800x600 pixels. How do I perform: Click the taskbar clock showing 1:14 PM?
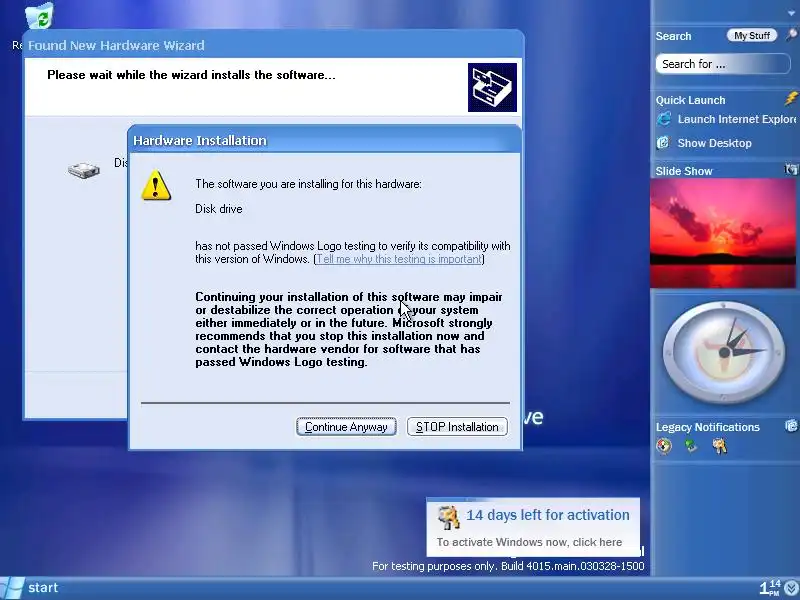coord(770,588)
